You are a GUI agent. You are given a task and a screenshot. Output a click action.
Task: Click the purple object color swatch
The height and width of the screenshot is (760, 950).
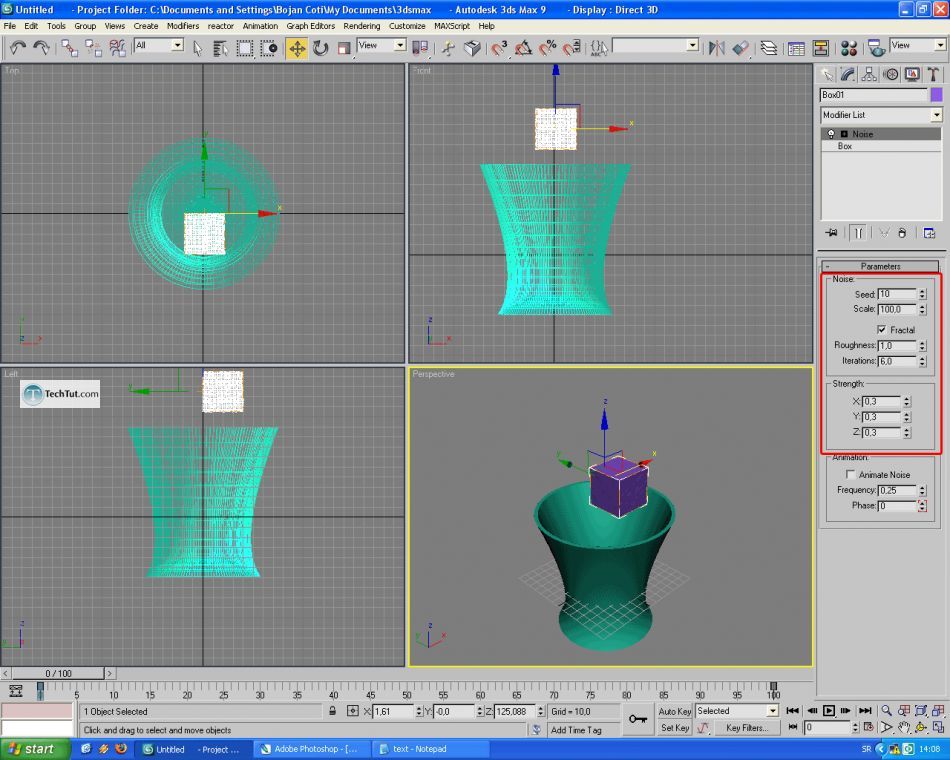[936, 95]
